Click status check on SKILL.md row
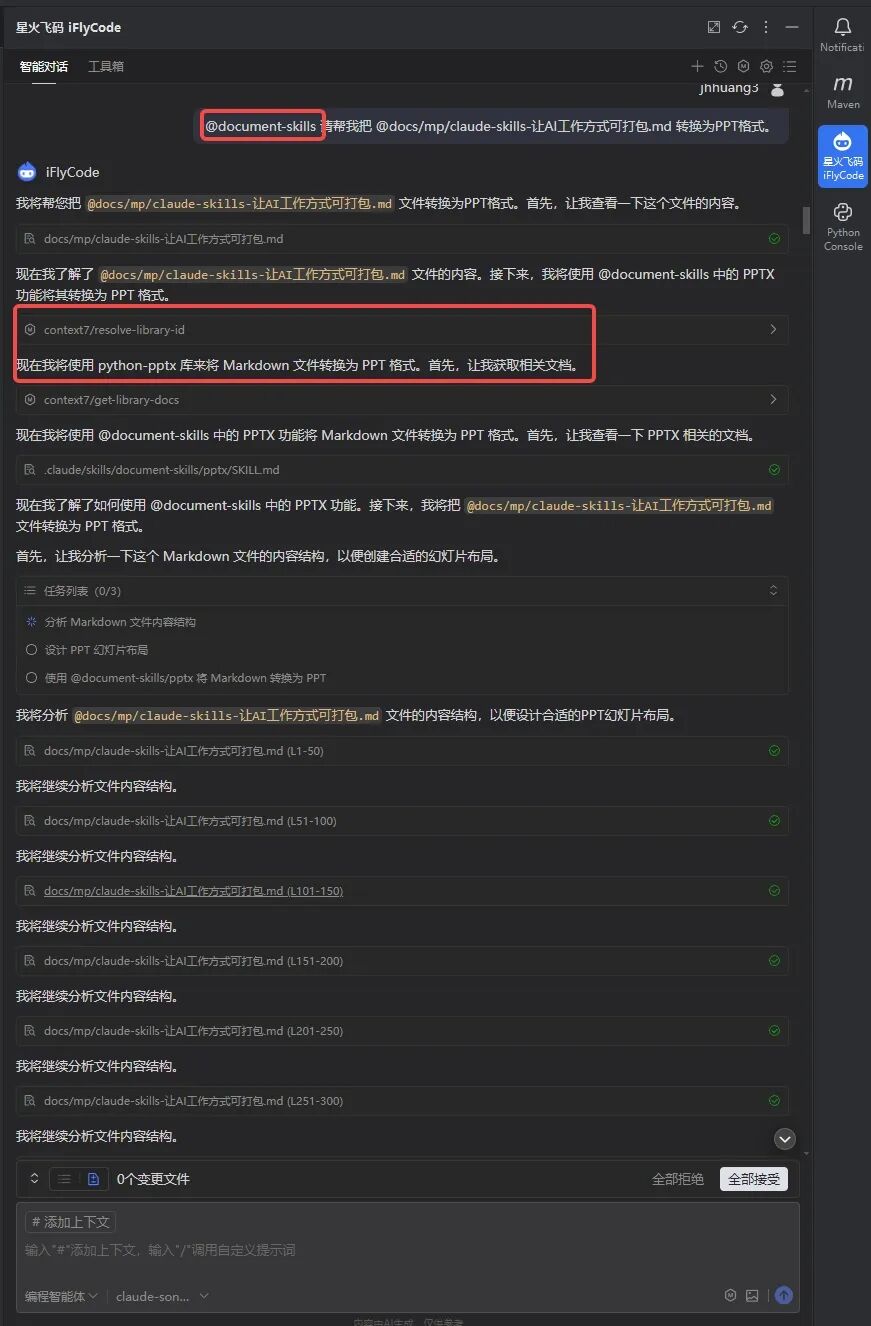Screen dimensions: 871x1326 [x=774, y=469]
